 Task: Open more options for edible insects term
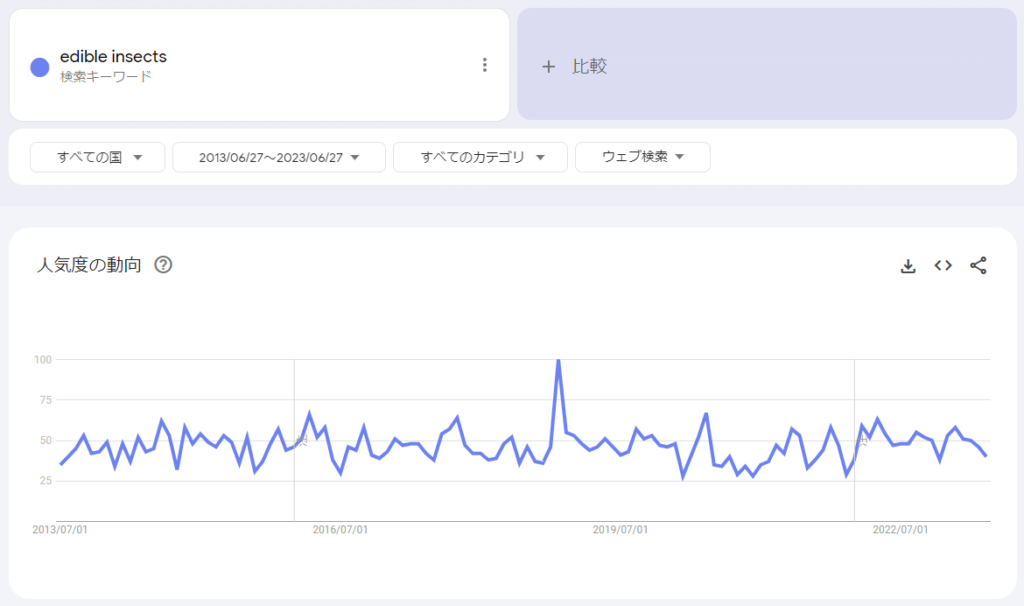pyautogui.click(x=485, y=65)
